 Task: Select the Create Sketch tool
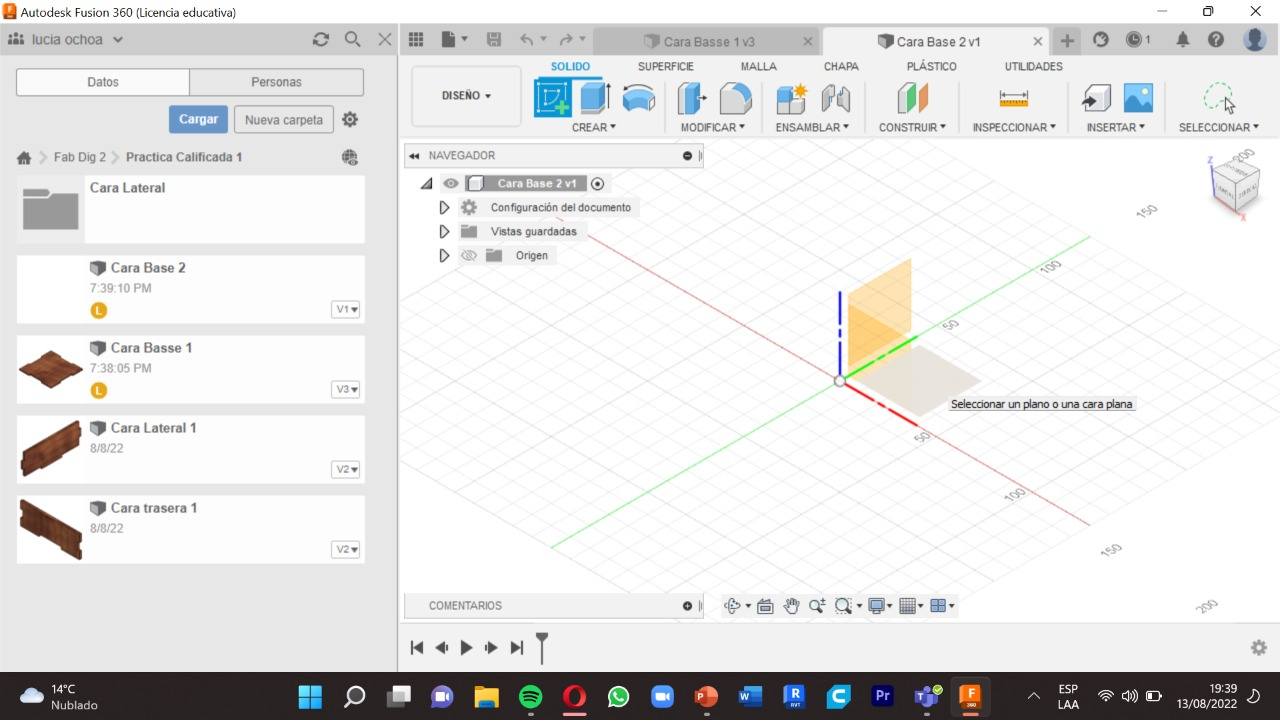click(x=553, y=98)
